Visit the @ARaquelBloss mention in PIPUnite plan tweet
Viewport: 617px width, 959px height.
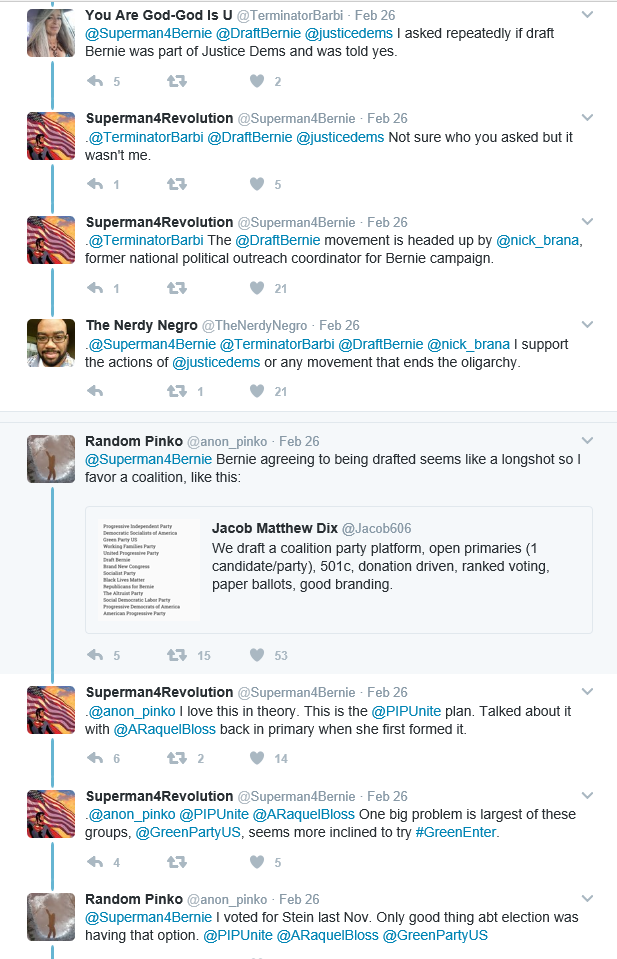pos(164,730)
